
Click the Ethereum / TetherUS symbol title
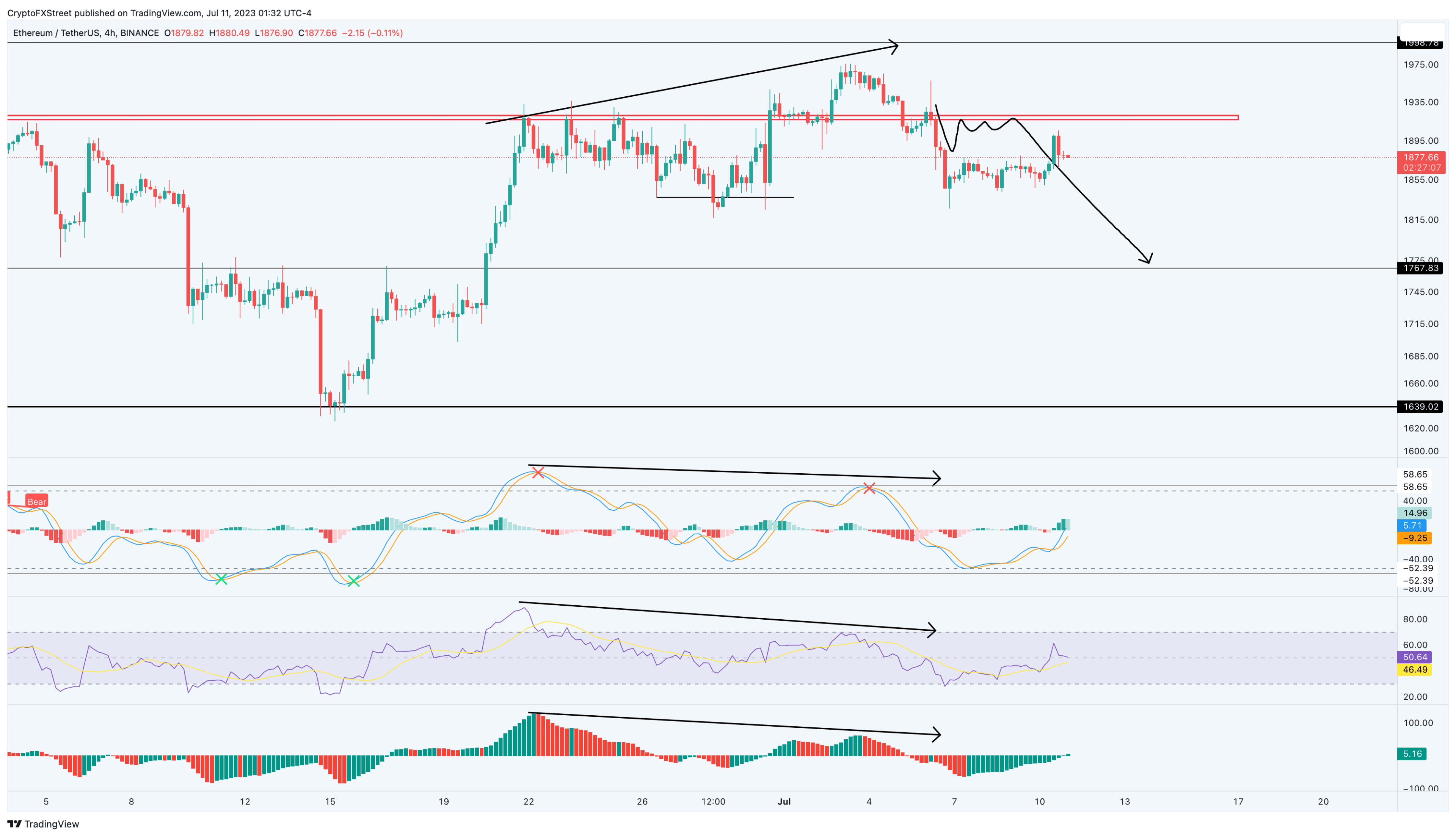click(x=86, y=33)
